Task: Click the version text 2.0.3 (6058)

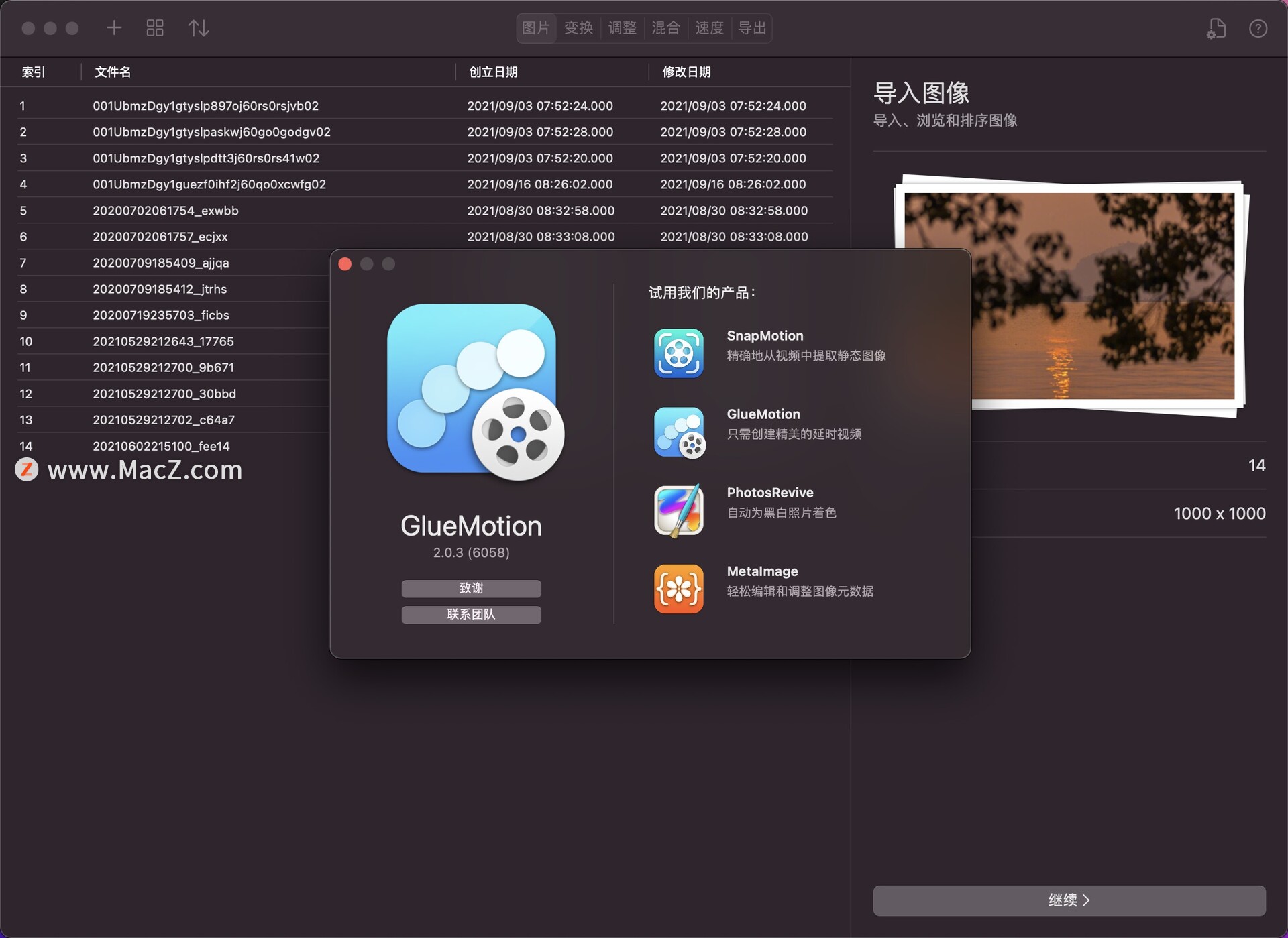Action: coord(471,552)
